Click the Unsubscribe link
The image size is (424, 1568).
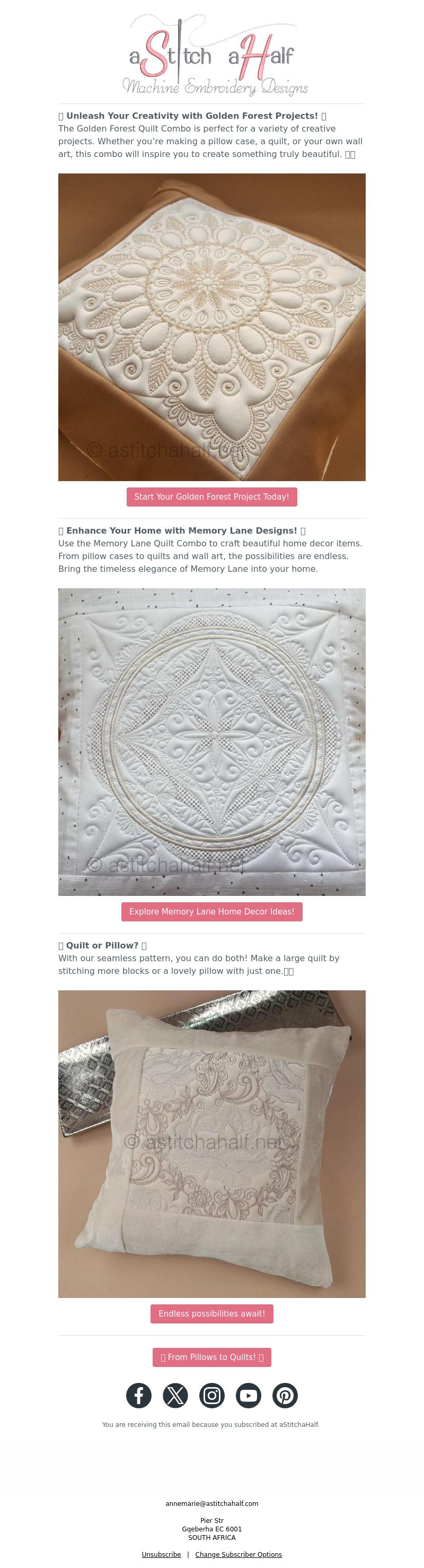tap(161, 1554)
